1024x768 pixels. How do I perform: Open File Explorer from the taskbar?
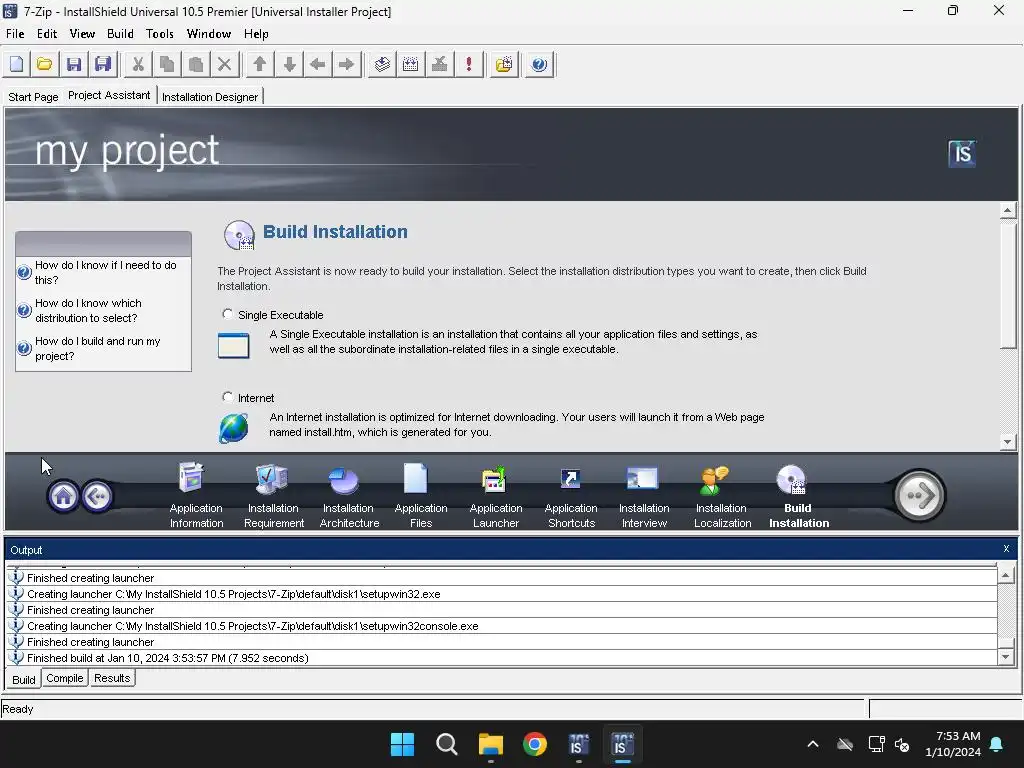[x=490, y=744]
